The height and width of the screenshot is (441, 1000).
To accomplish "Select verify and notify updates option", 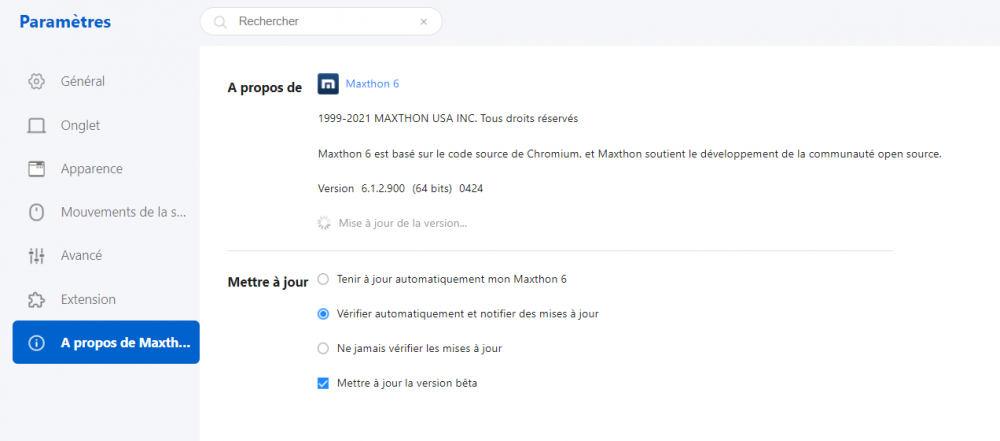I will tap(323, 313).
